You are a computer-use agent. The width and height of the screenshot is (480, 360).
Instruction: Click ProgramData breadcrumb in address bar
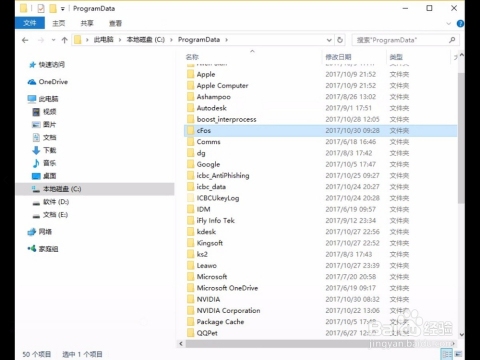pos(199,40)
